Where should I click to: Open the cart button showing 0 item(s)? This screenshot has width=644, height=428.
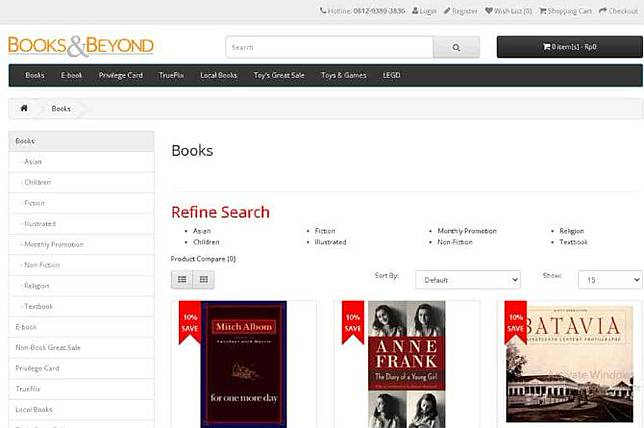click(x=569, y=47)
